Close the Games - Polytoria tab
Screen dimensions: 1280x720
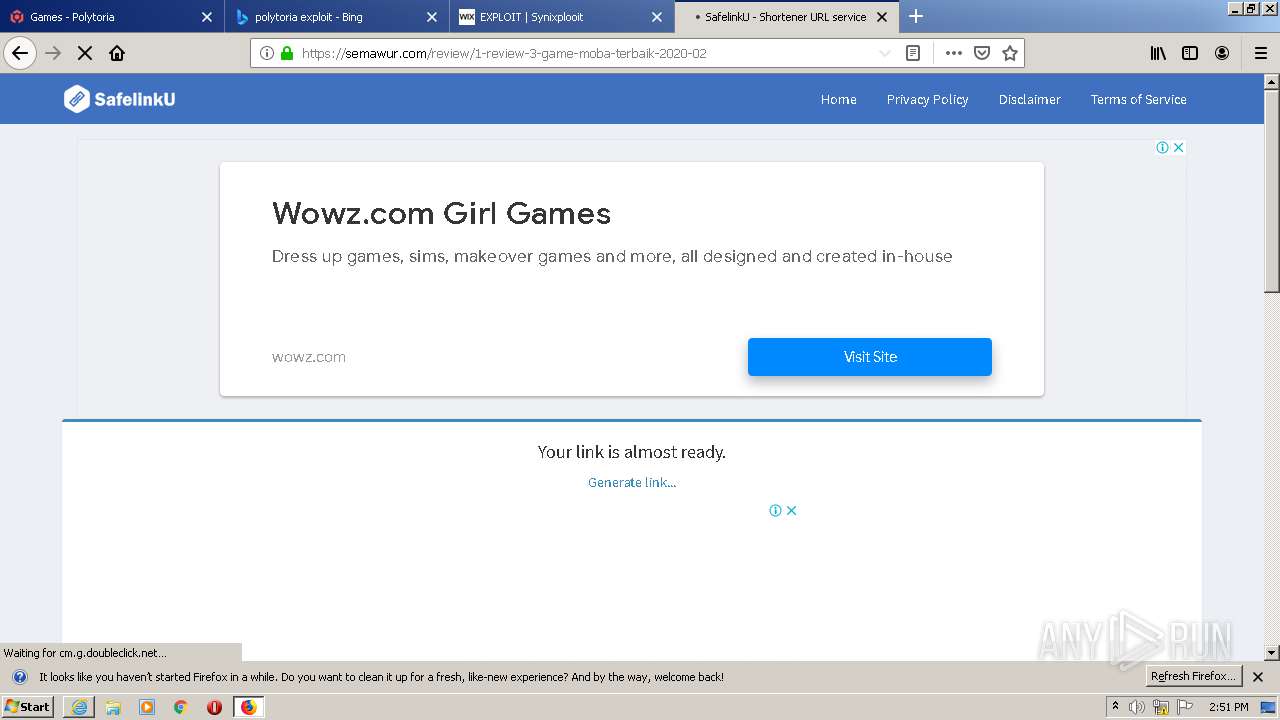[207, 17]
